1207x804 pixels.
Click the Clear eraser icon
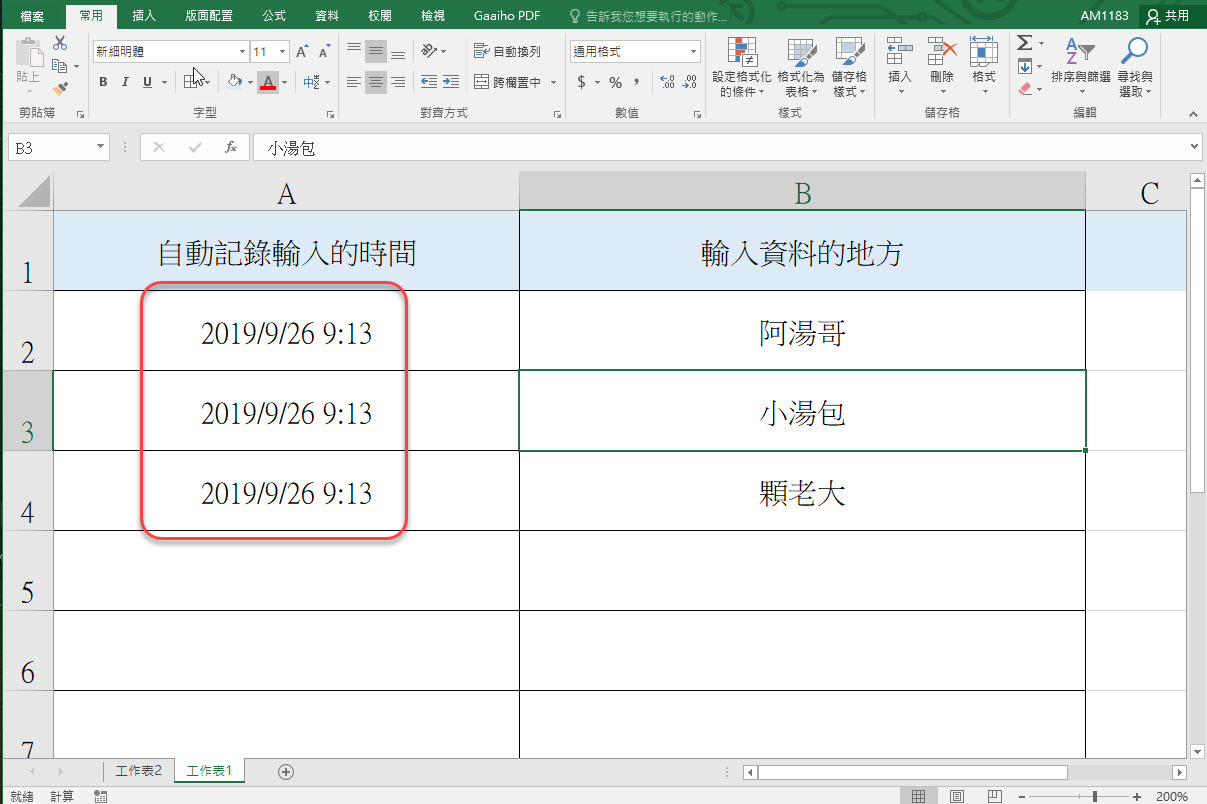1025,88
